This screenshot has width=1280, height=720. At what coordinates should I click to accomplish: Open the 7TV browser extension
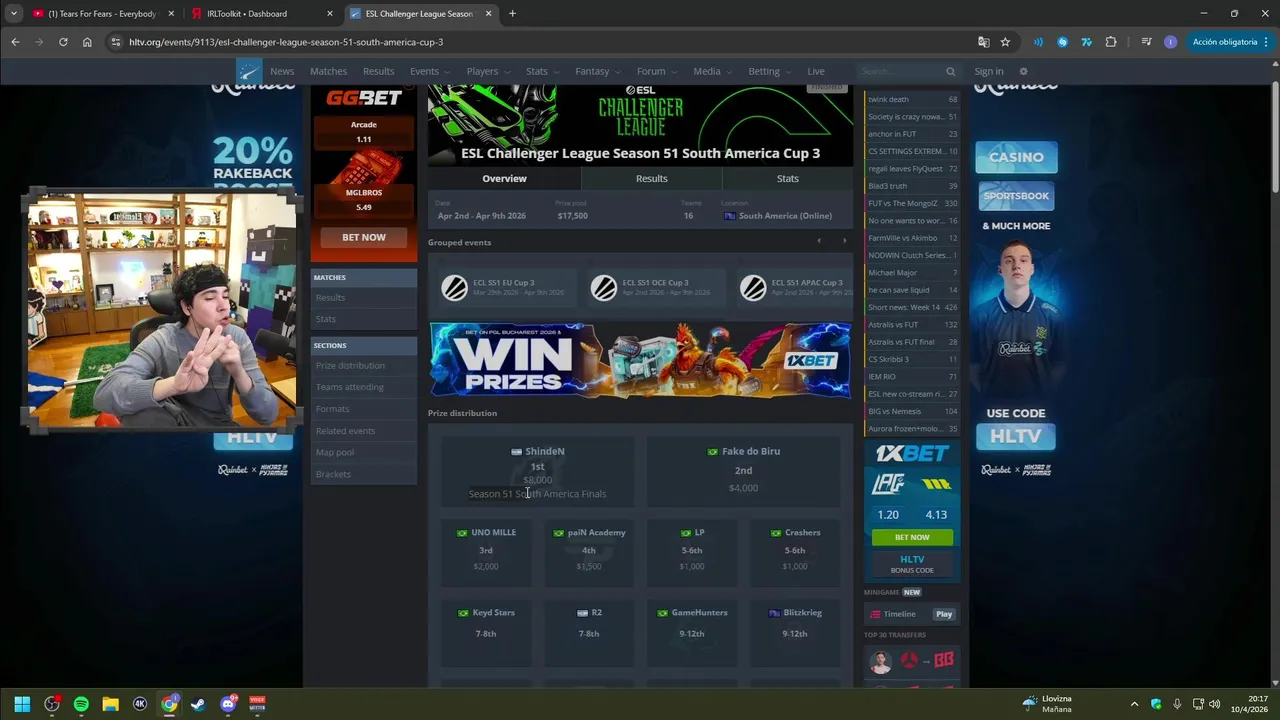point(1086,42)
